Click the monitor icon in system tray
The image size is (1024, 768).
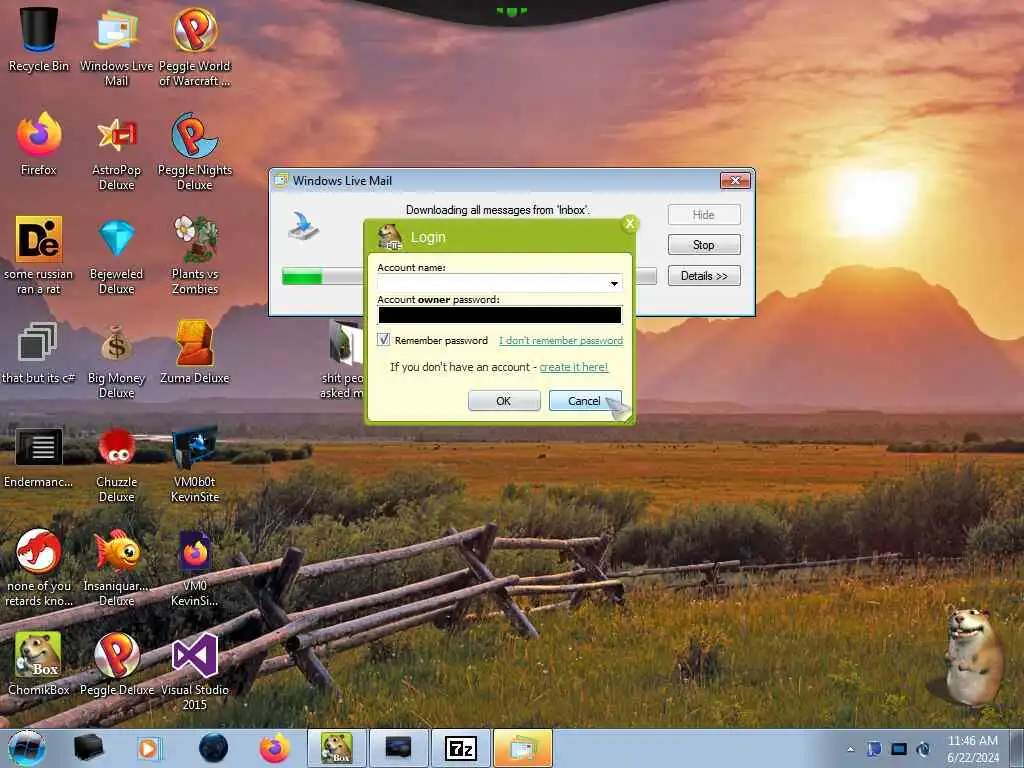(899, 750)
